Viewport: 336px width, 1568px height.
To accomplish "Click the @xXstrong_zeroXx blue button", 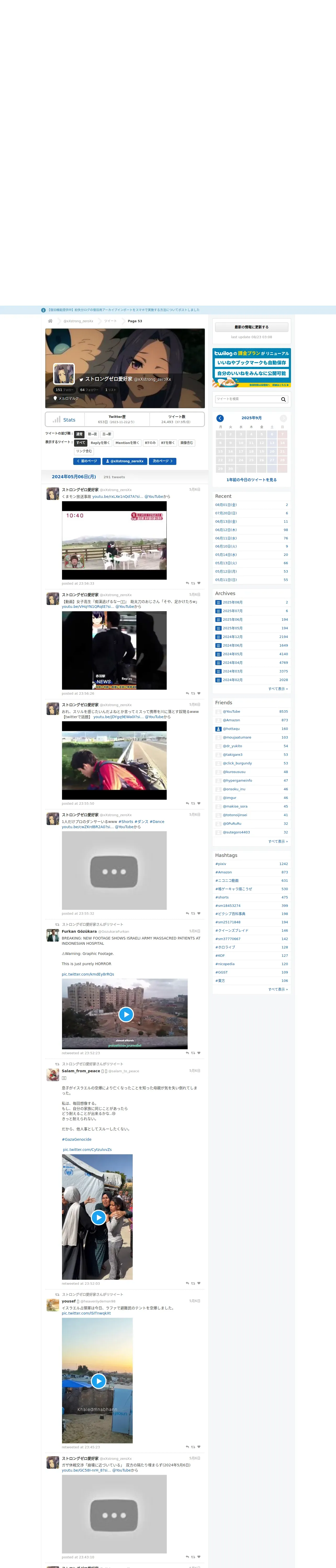I will [125, 462].
